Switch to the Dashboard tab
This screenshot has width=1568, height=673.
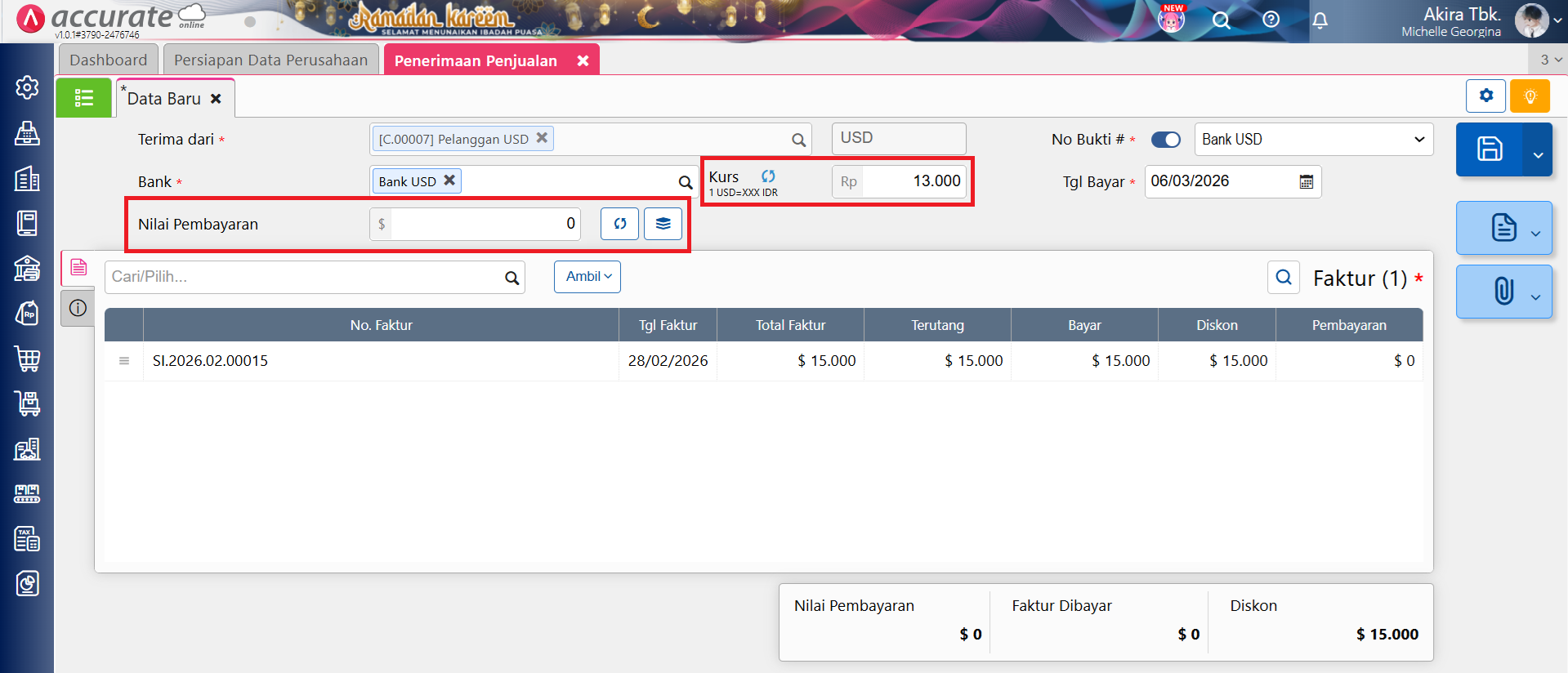[x=108, y=60]
